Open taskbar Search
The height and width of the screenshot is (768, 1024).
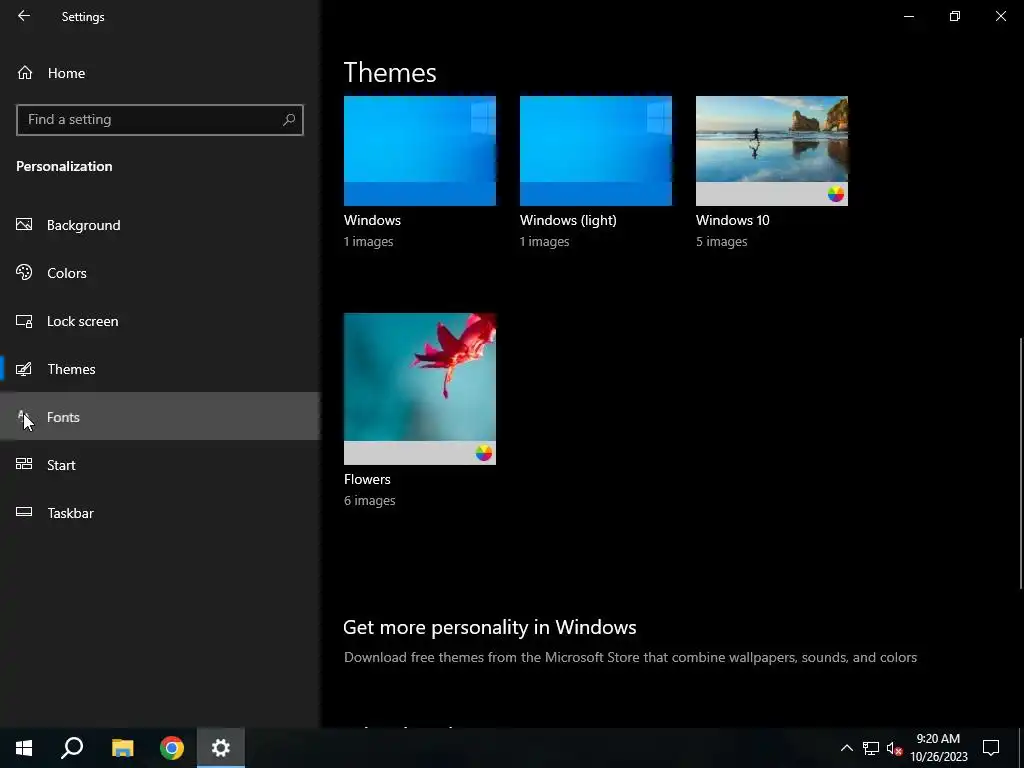pos(72,748)
